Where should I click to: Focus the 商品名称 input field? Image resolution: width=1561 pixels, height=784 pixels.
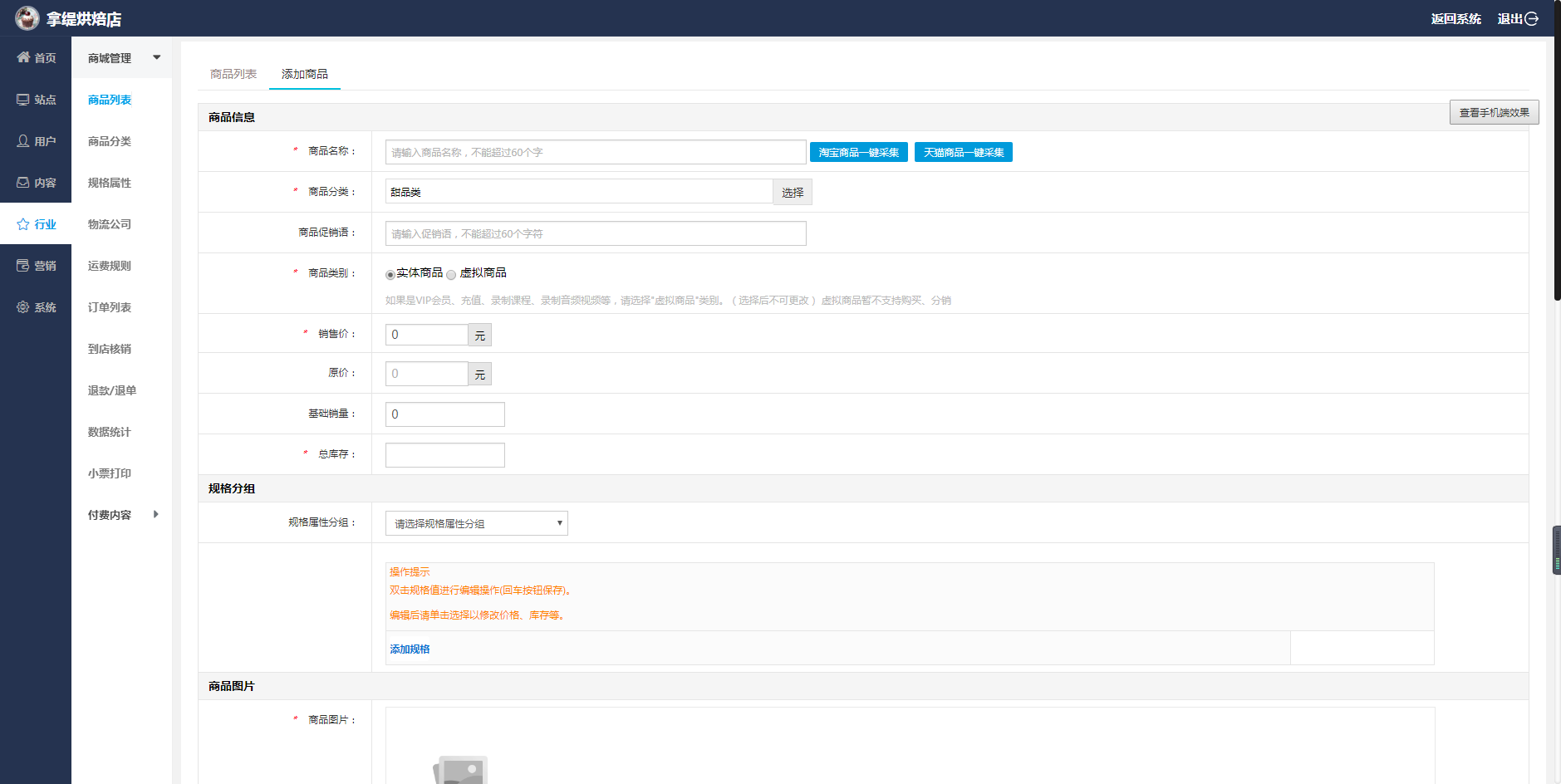pos(596,152)
